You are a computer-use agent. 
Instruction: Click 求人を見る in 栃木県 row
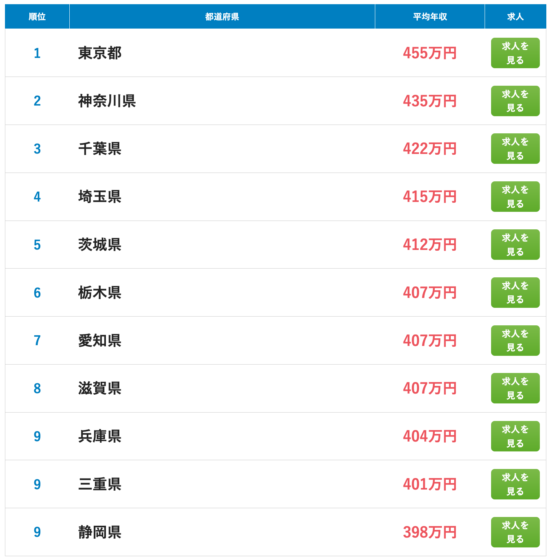515,292
